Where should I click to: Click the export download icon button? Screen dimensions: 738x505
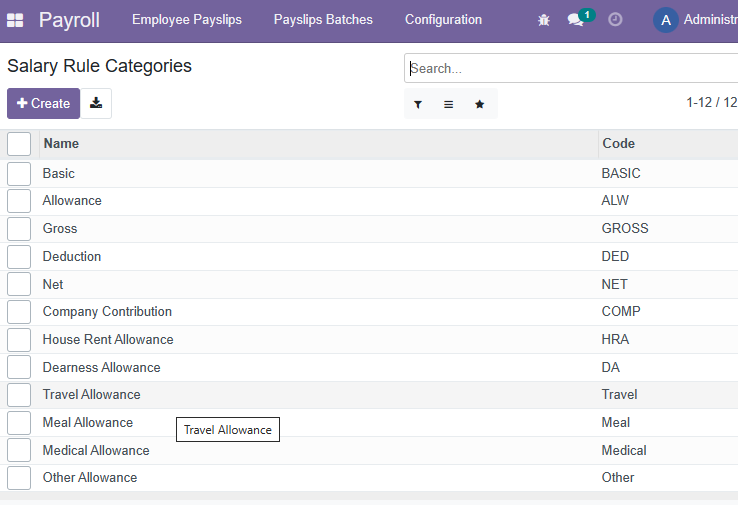click(96, 103)
